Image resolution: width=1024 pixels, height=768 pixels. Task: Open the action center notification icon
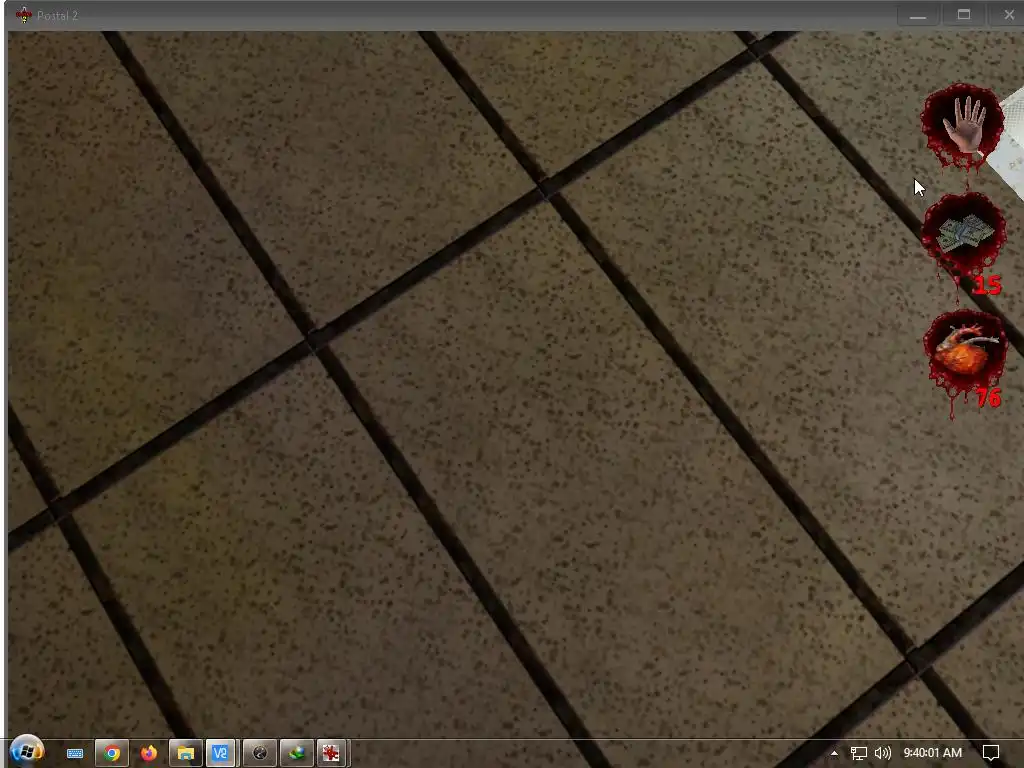(x=991, y=753)
